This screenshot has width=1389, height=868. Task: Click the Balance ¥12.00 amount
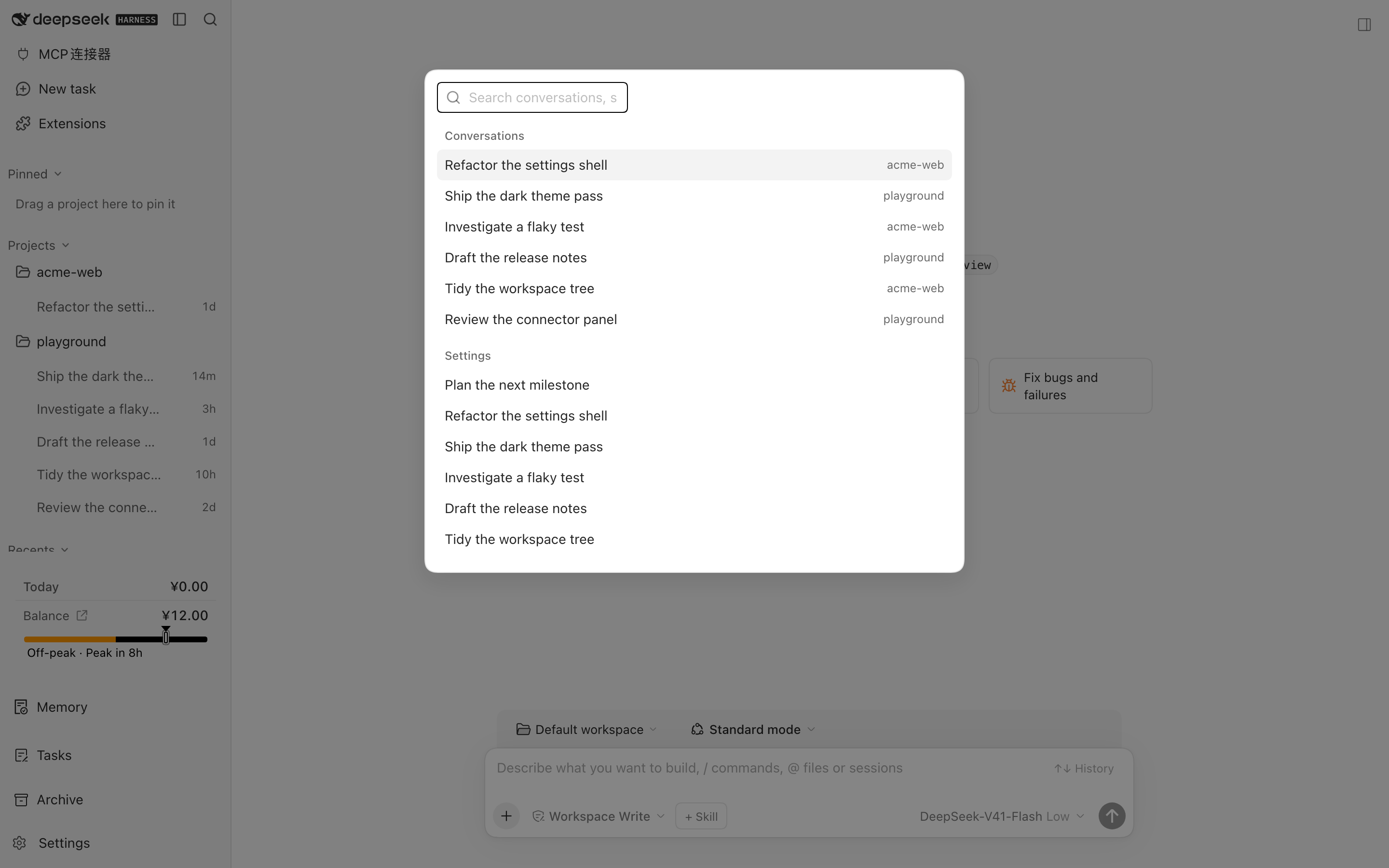pos(185,615)
